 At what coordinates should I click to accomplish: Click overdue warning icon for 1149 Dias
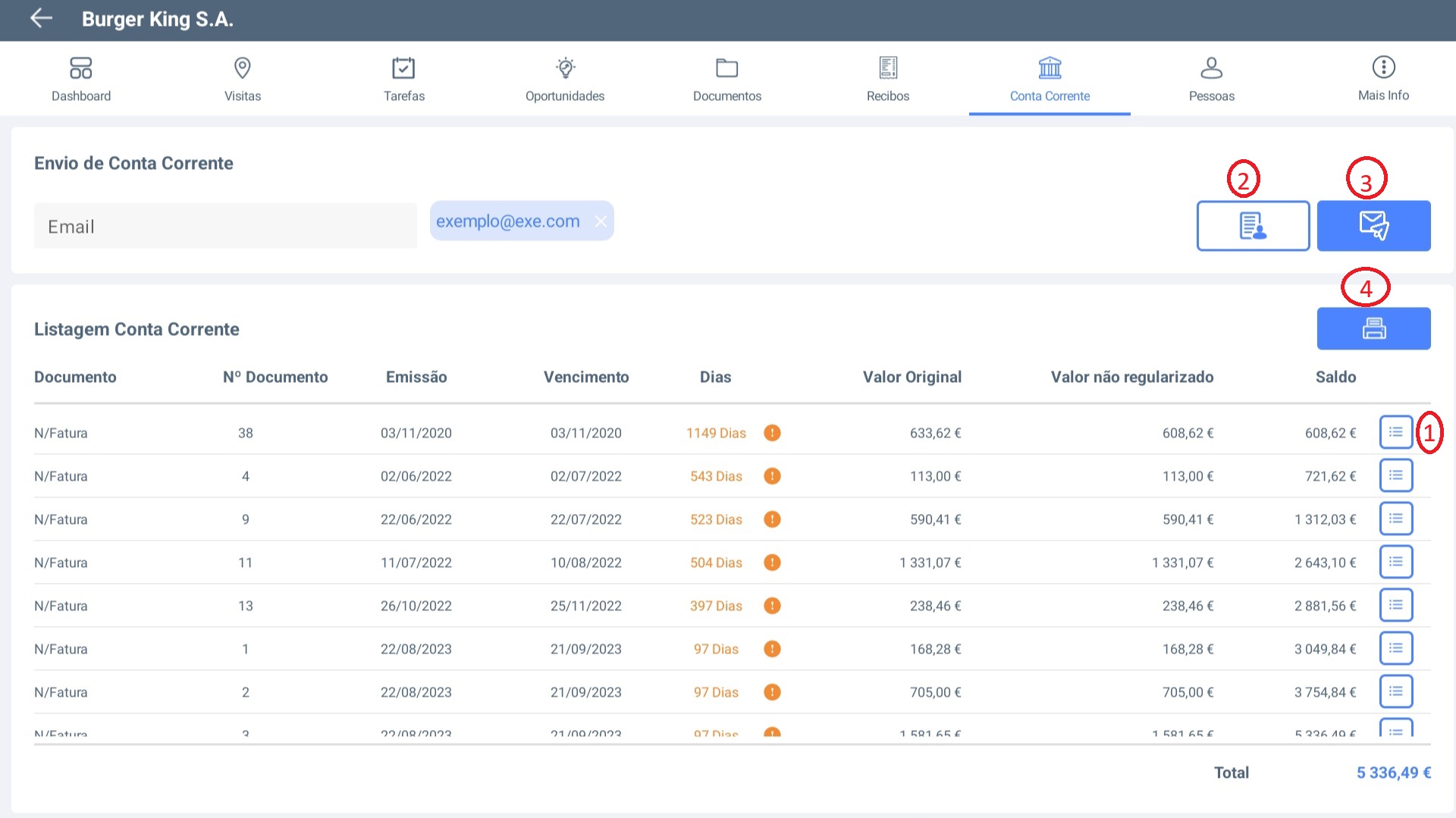pyautogui.click(x=772, y=433)
